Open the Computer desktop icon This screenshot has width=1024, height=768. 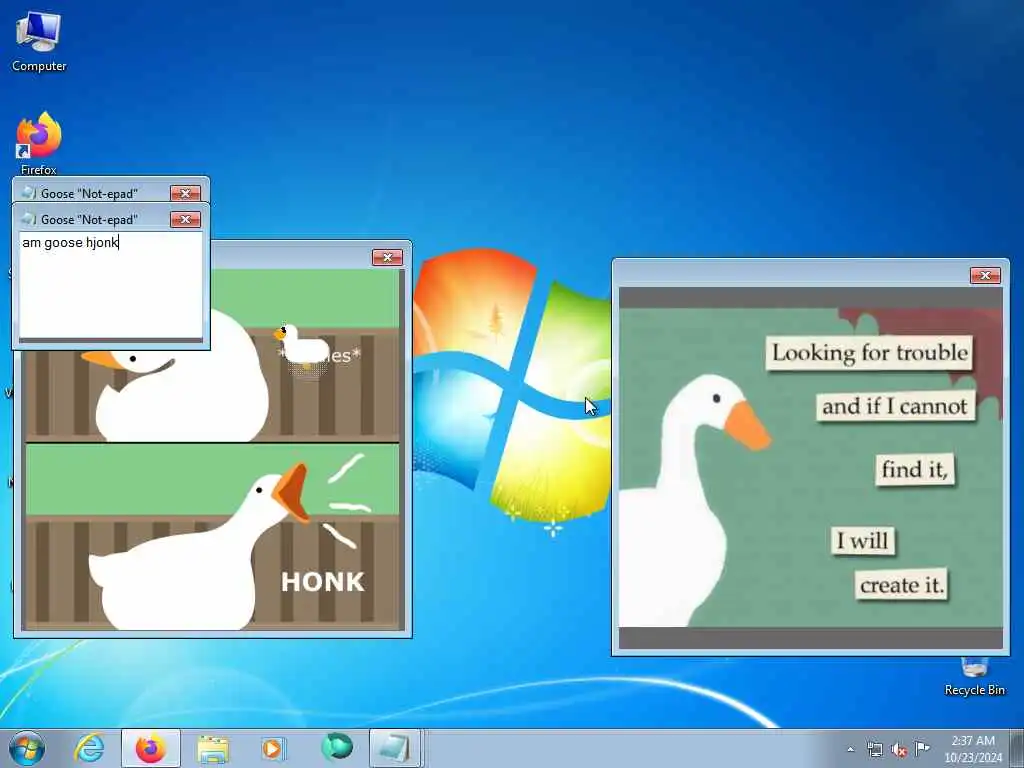coord(39,40)
